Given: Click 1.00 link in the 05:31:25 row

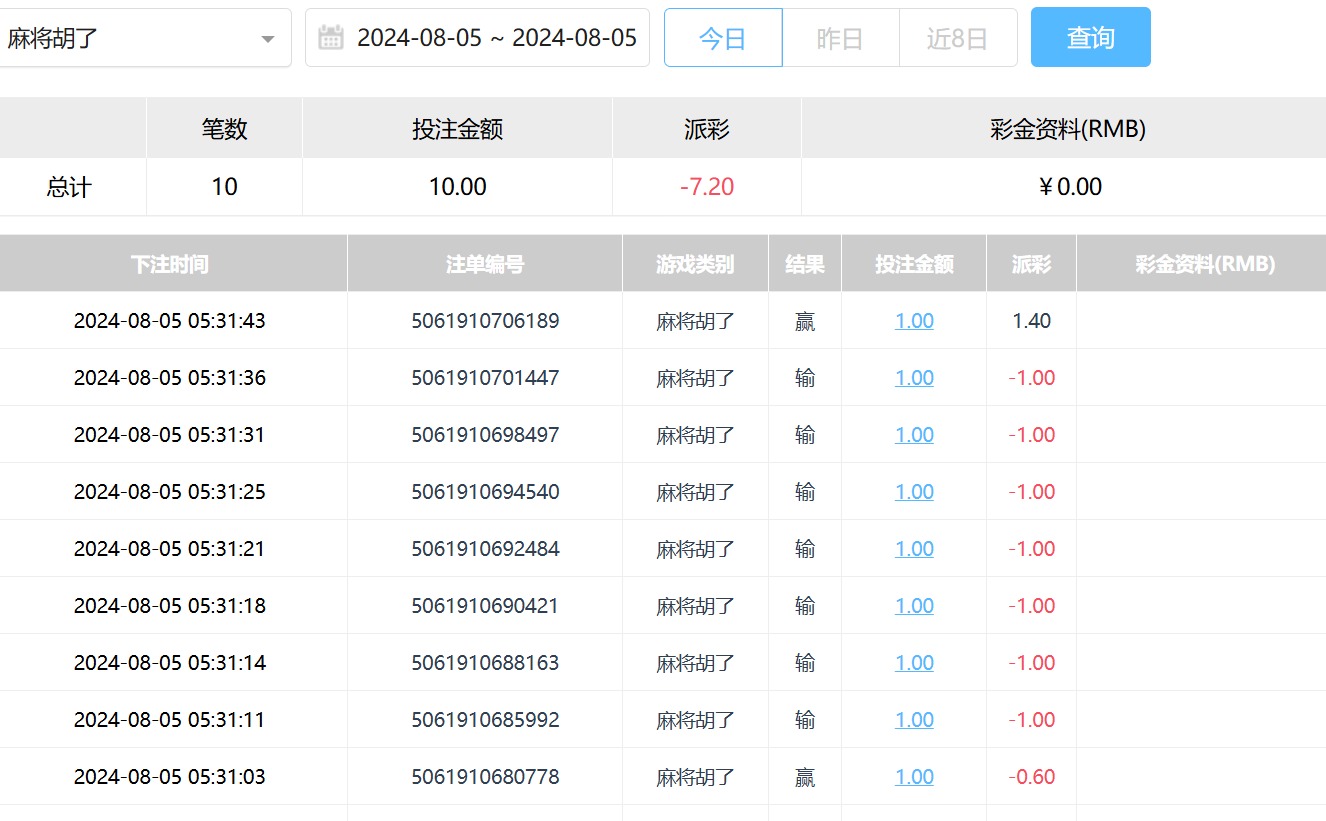Looking at the screenshot, I should (913, 492).
